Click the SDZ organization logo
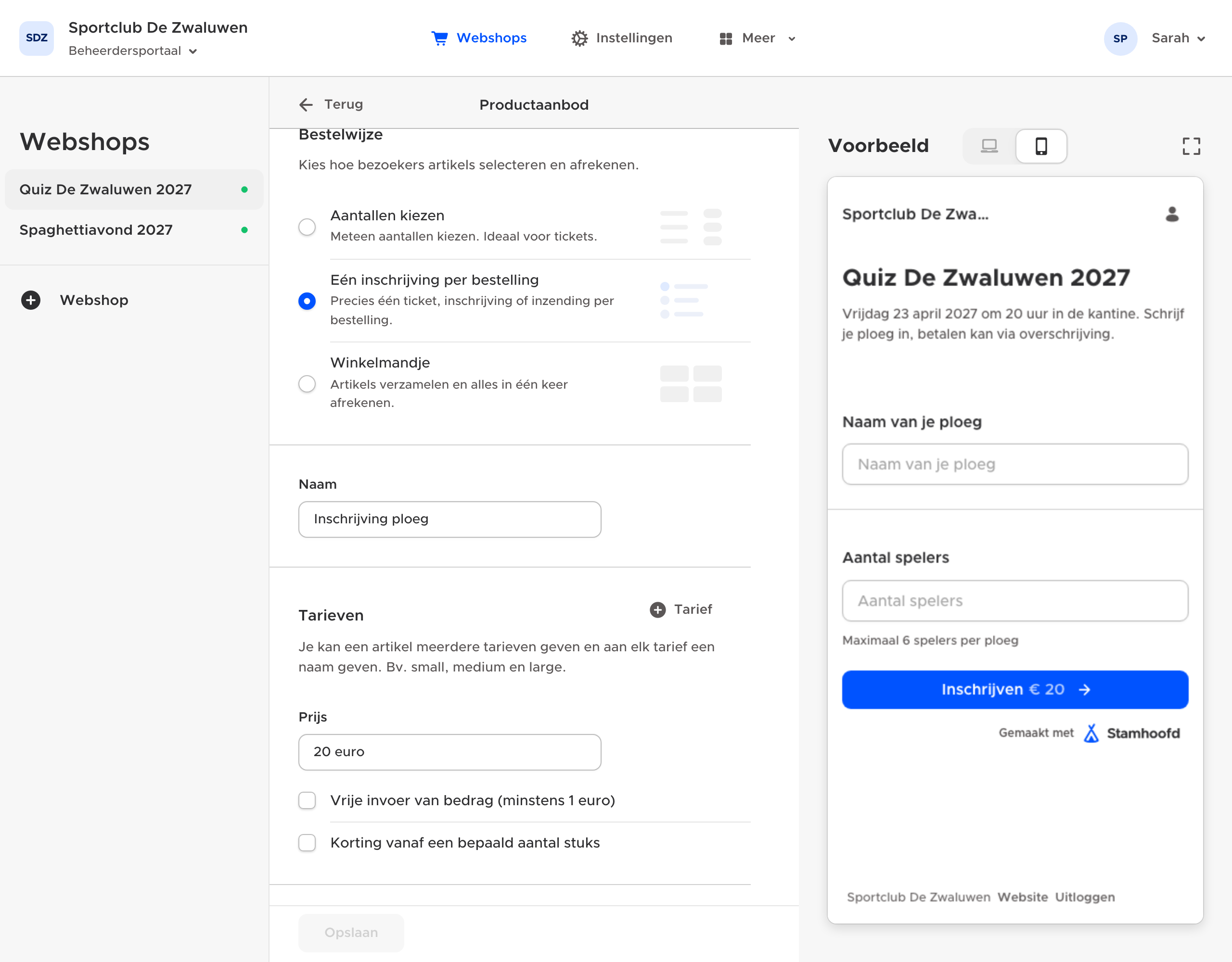The width and height of the screenshot is (1232, 962). coord(37,38)
